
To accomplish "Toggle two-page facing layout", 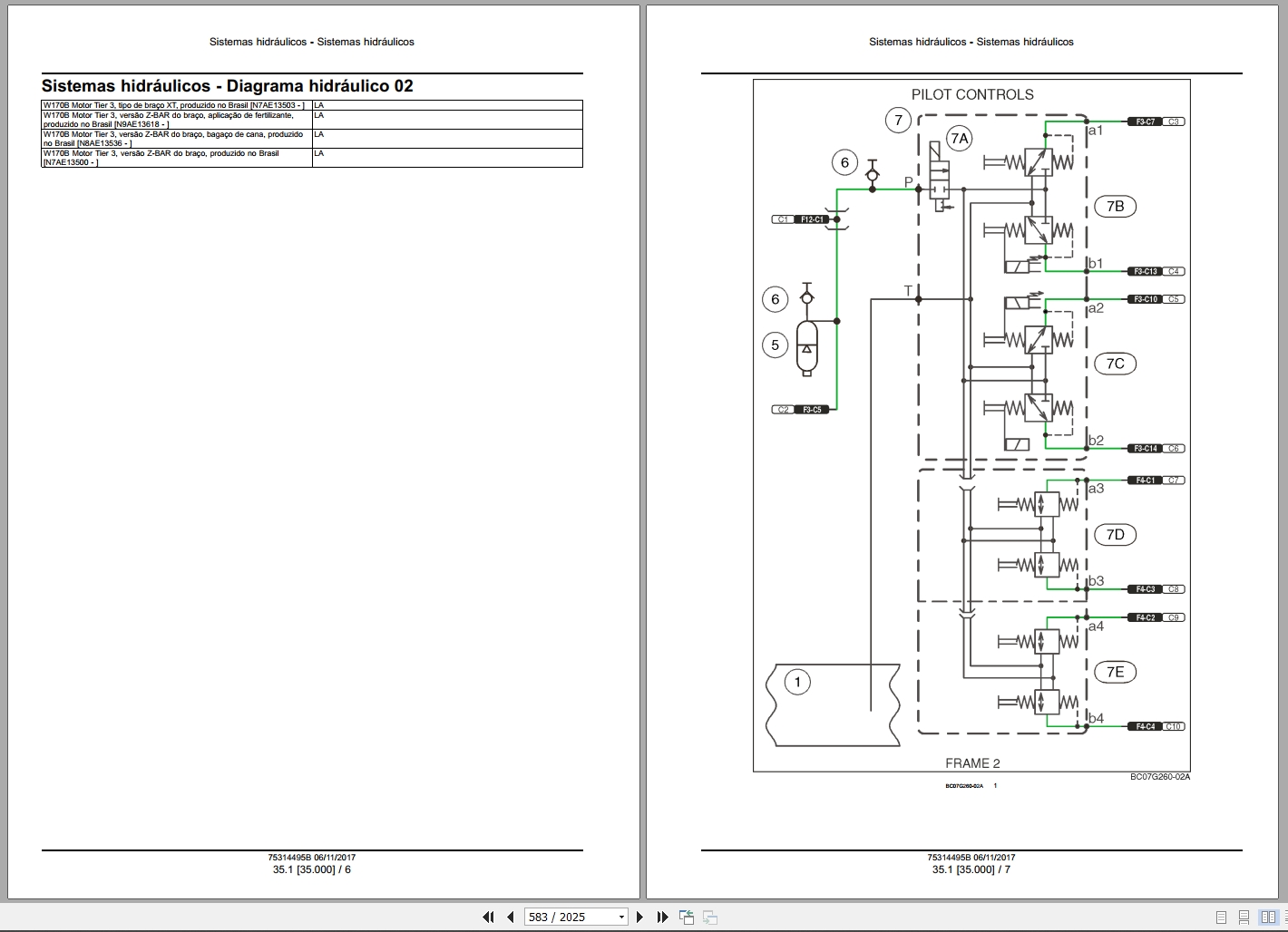I will [x=1268, y=917].
